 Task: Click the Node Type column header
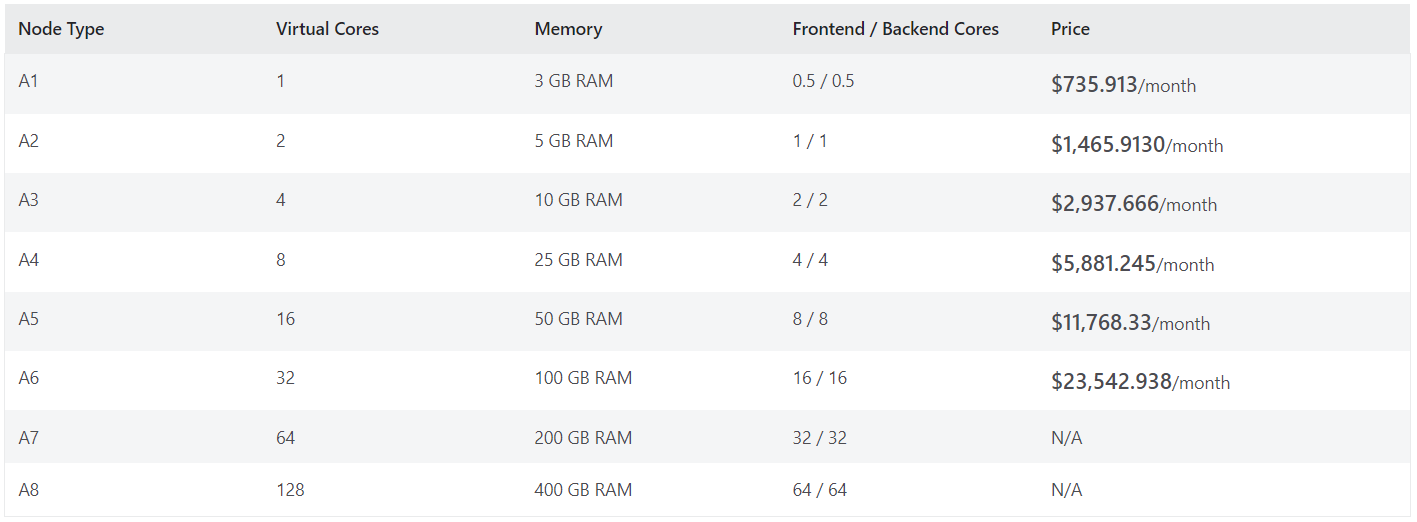[61, 29]
